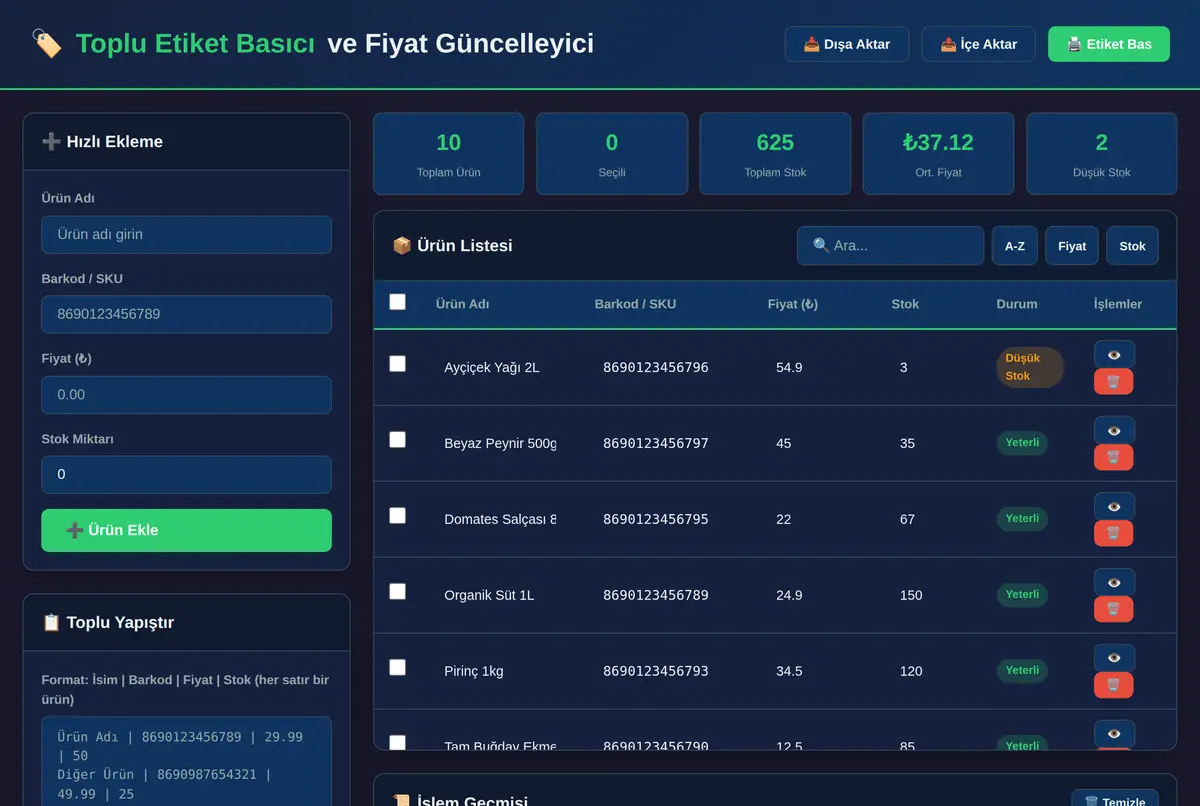Click the Hızlı Ekleme panel heading
Screen dimensions: 1200x806
coord(102,142)
